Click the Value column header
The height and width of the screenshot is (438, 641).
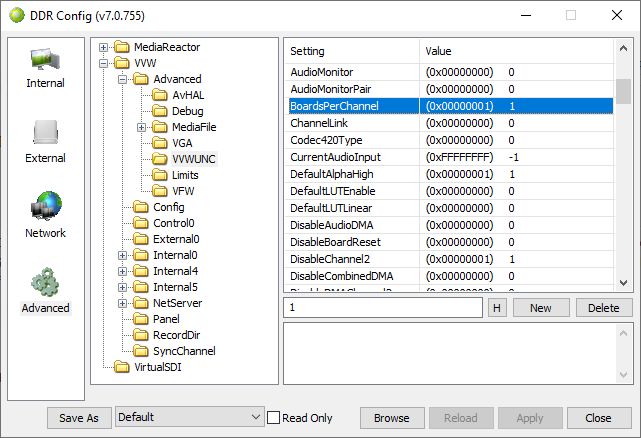[x=517, y=52]
